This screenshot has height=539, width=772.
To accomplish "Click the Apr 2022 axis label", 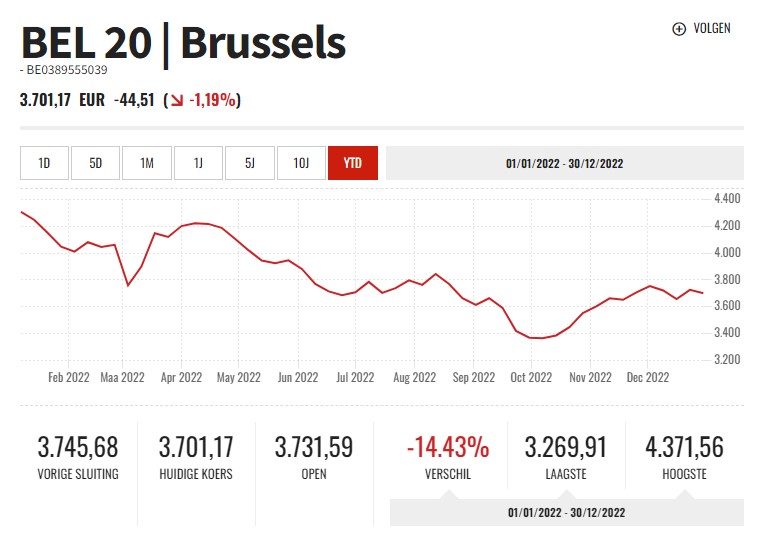I will pyautogui.click(x=182, y=377).
